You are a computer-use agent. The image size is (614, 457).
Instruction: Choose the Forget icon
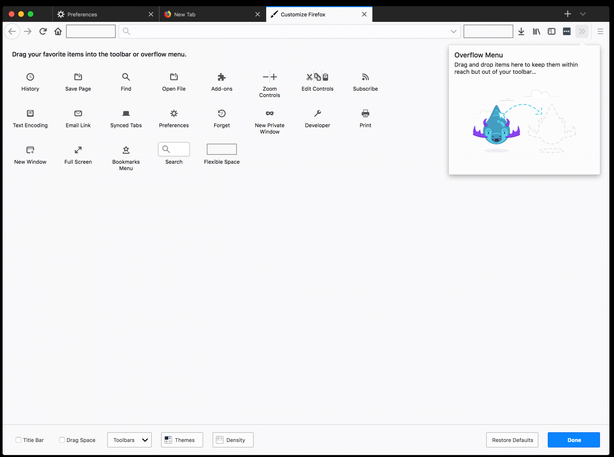tap(222, 113)
